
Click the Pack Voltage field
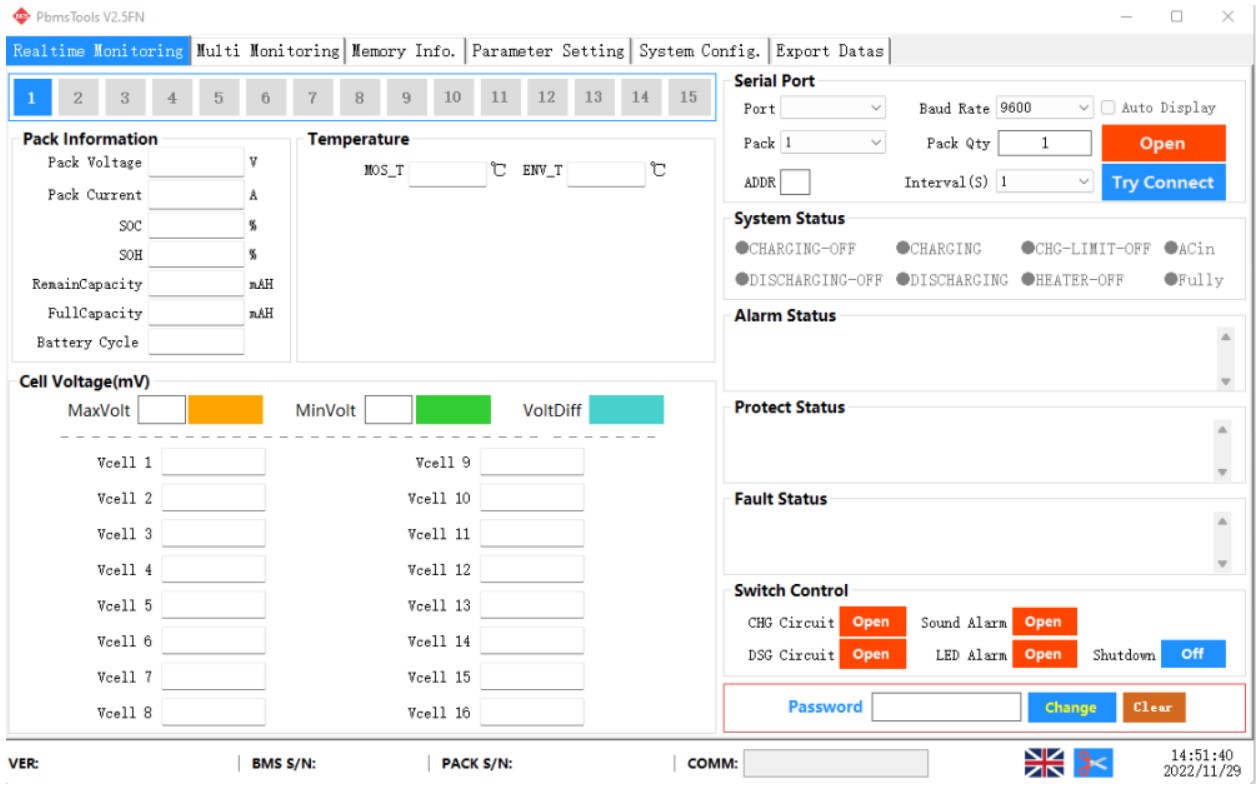tap(196, 163)
